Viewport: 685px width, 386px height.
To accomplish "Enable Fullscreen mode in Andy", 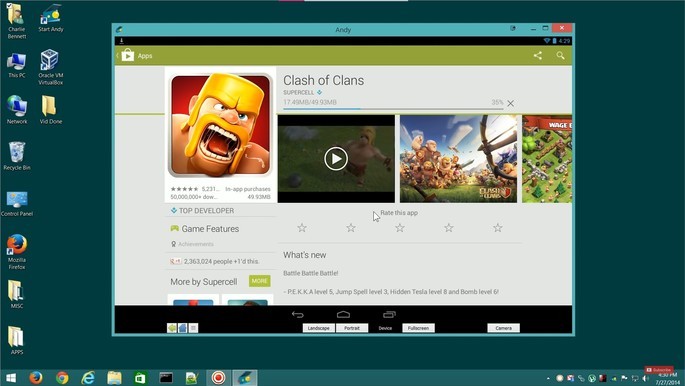I will [x=418, y=328].
